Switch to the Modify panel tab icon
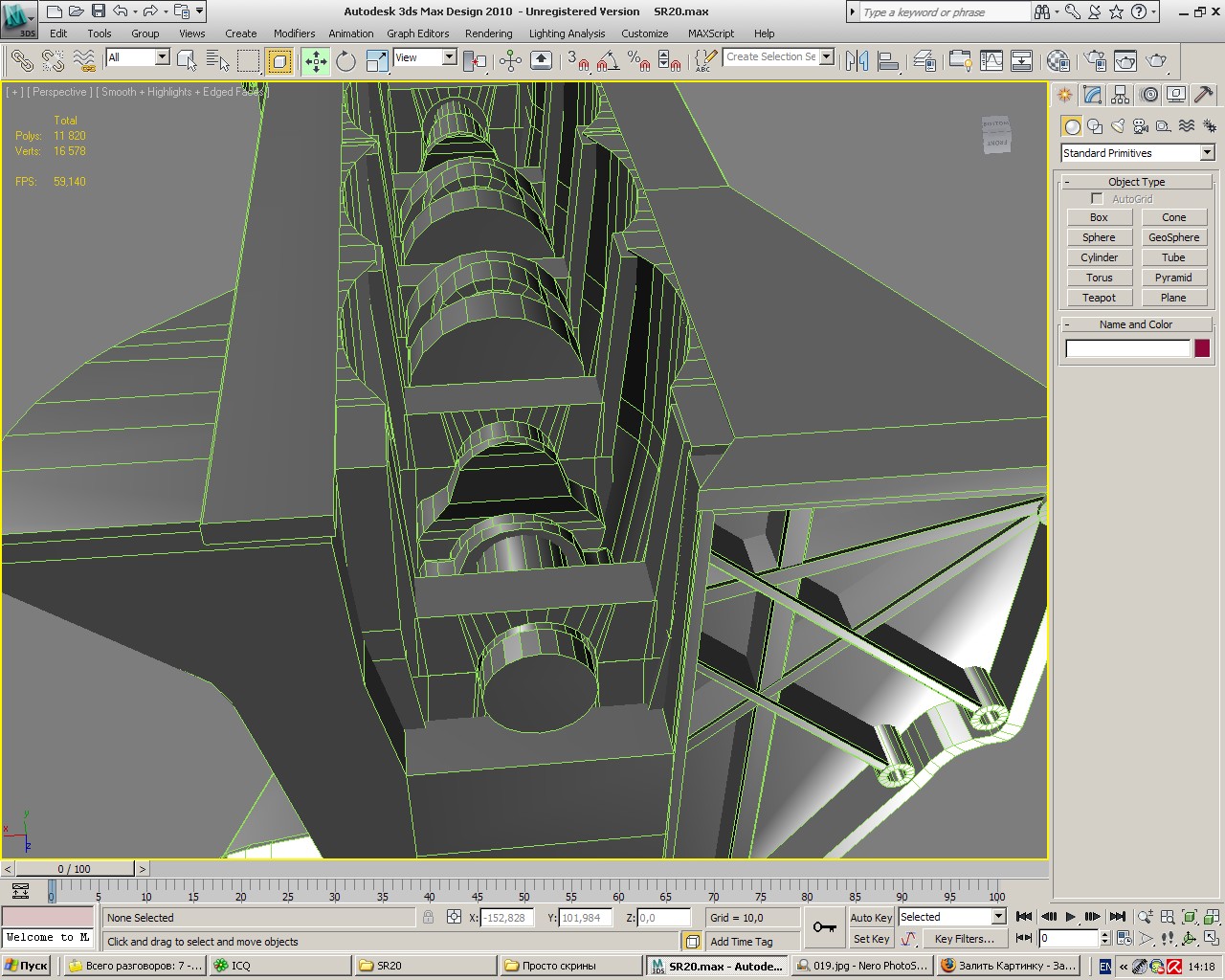 click(1093, 95)
